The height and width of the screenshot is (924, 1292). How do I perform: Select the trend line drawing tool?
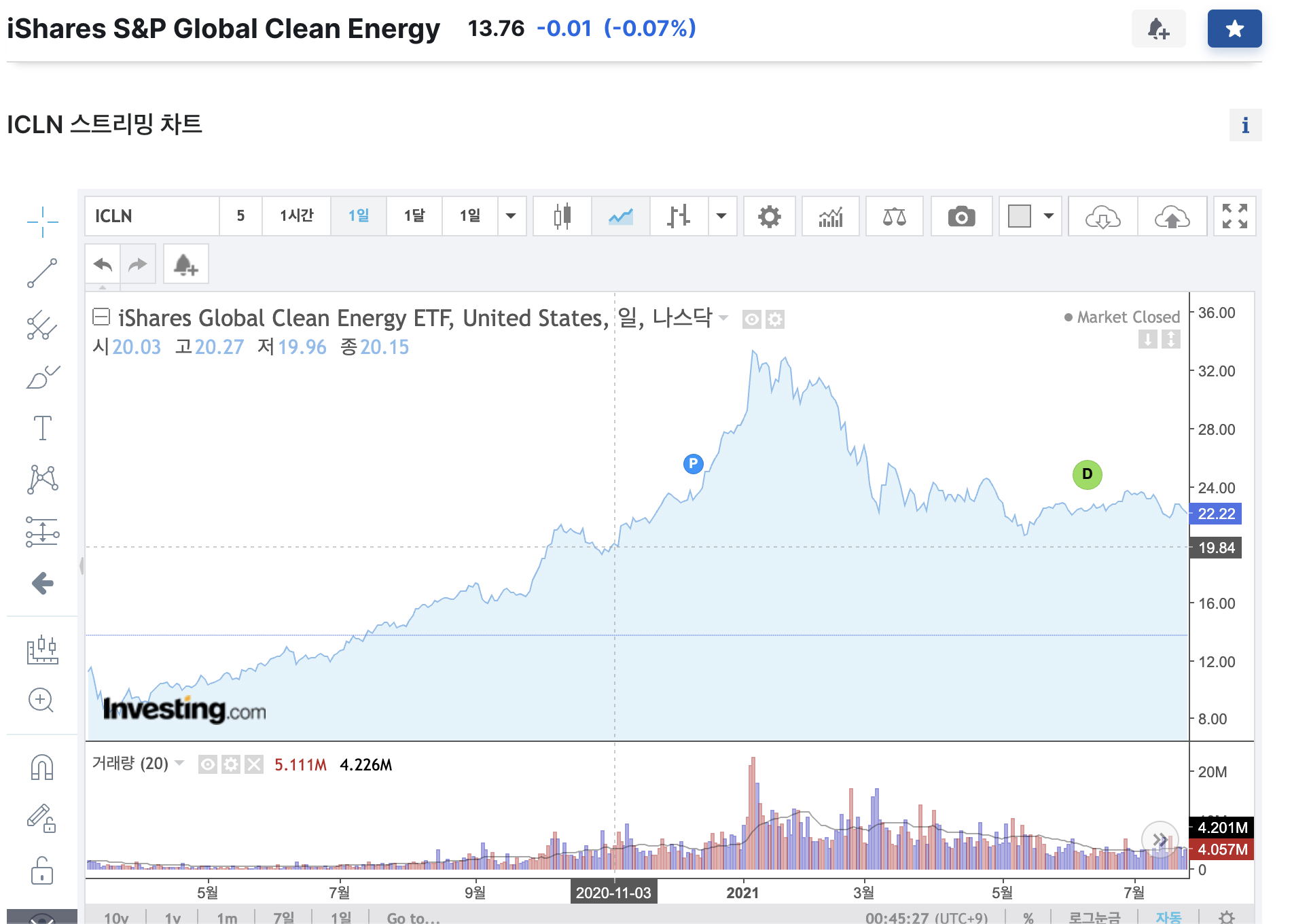(x=42, y=273)
